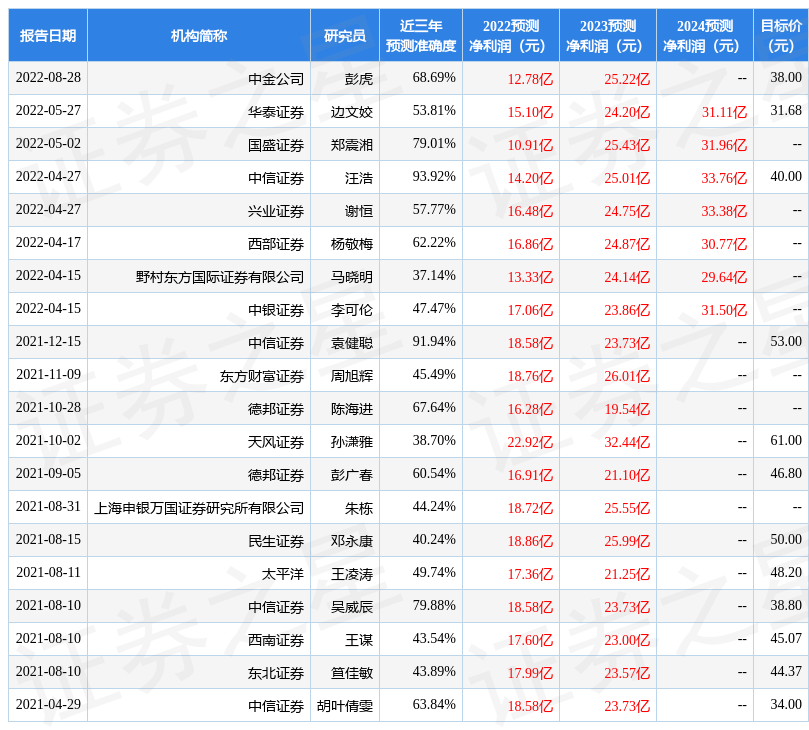Click researcher 谢恒

(x=359, y=211)
